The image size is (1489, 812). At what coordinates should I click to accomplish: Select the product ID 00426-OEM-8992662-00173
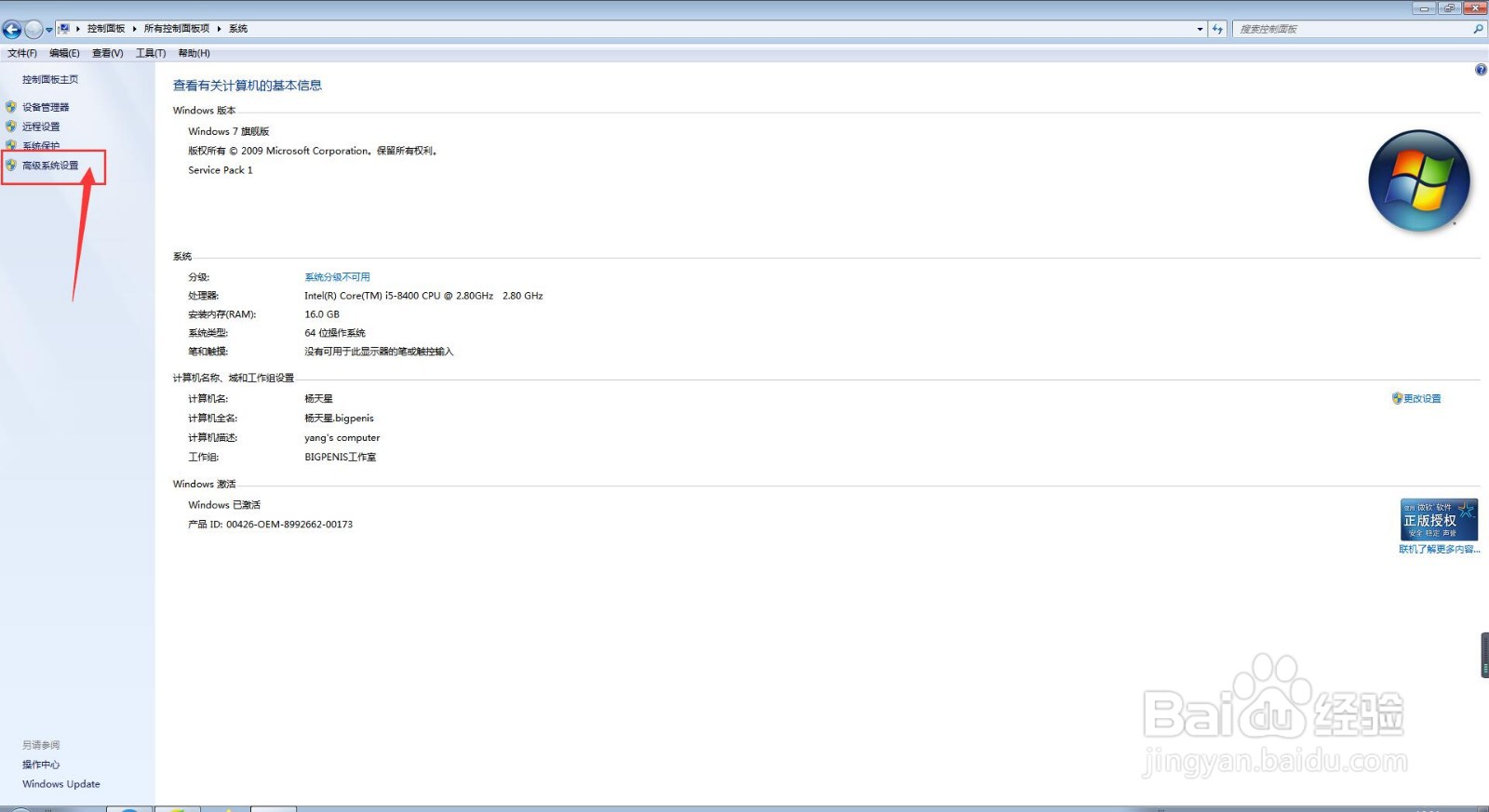pyautogui.click(x=289, y=525)
